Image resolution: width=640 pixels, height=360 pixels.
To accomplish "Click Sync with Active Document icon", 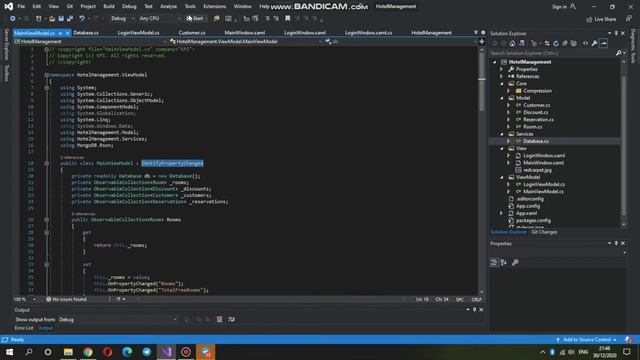I will (547, 43).
